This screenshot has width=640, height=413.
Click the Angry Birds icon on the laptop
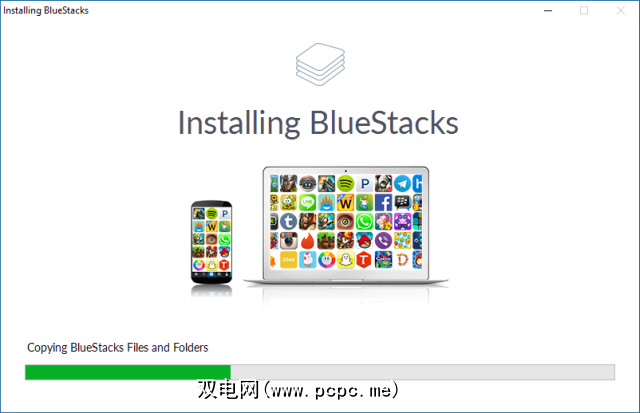[364, 241]
